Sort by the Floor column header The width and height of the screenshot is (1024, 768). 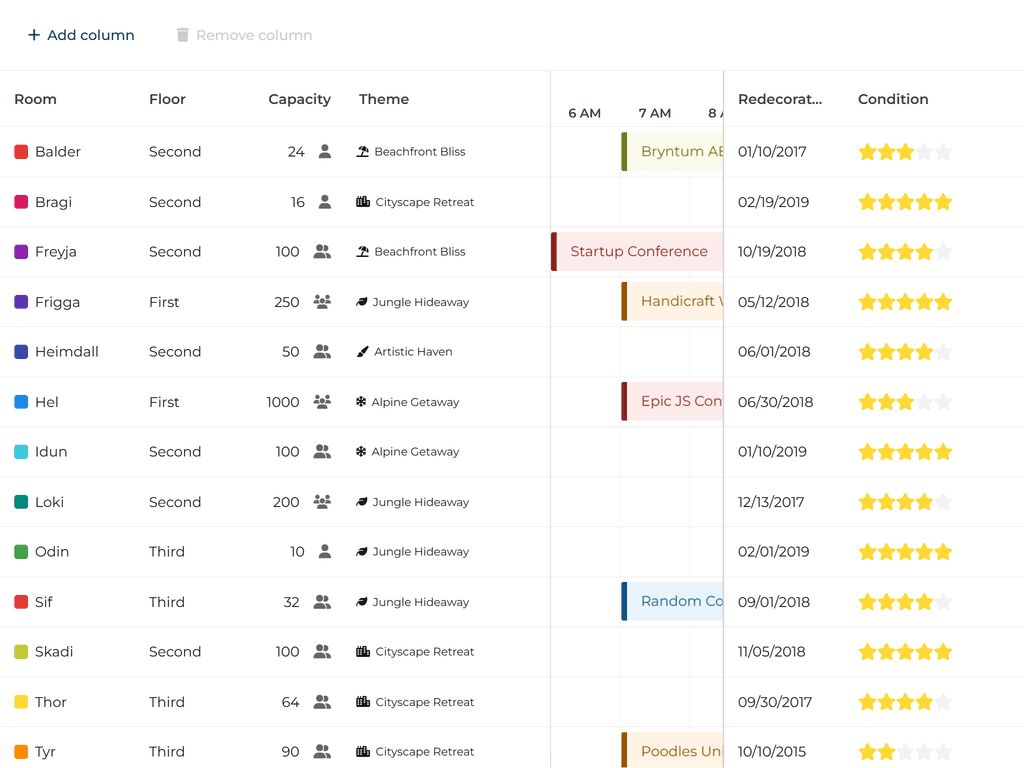pos(167,99)
